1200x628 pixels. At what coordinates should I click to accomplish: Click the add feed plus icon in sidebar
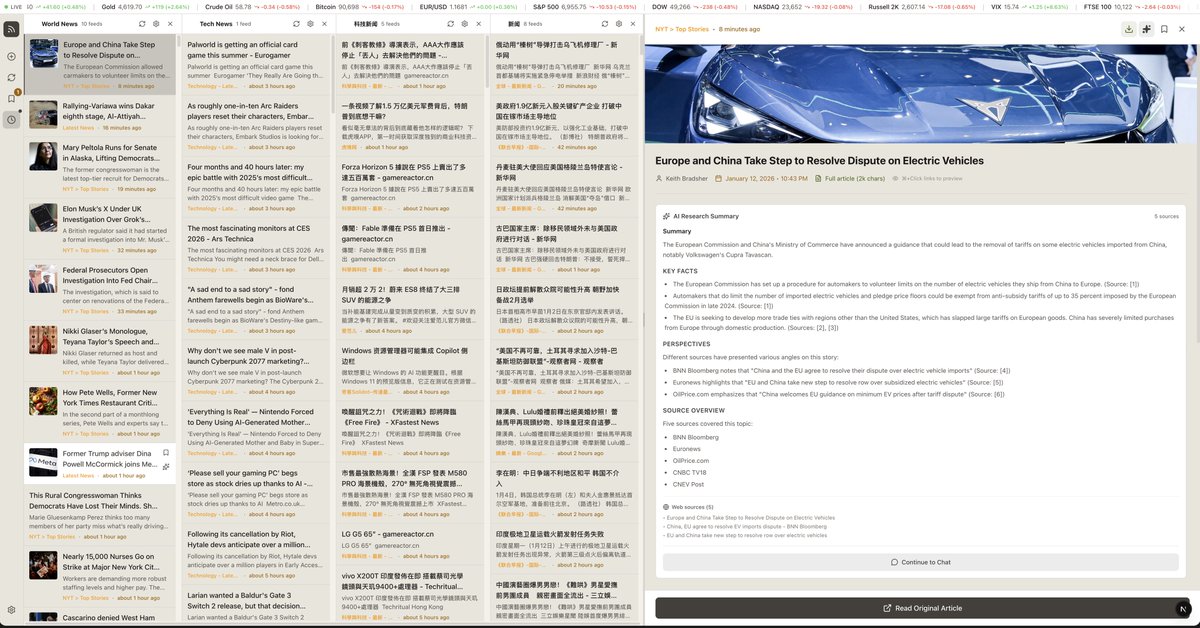point(11,56)
